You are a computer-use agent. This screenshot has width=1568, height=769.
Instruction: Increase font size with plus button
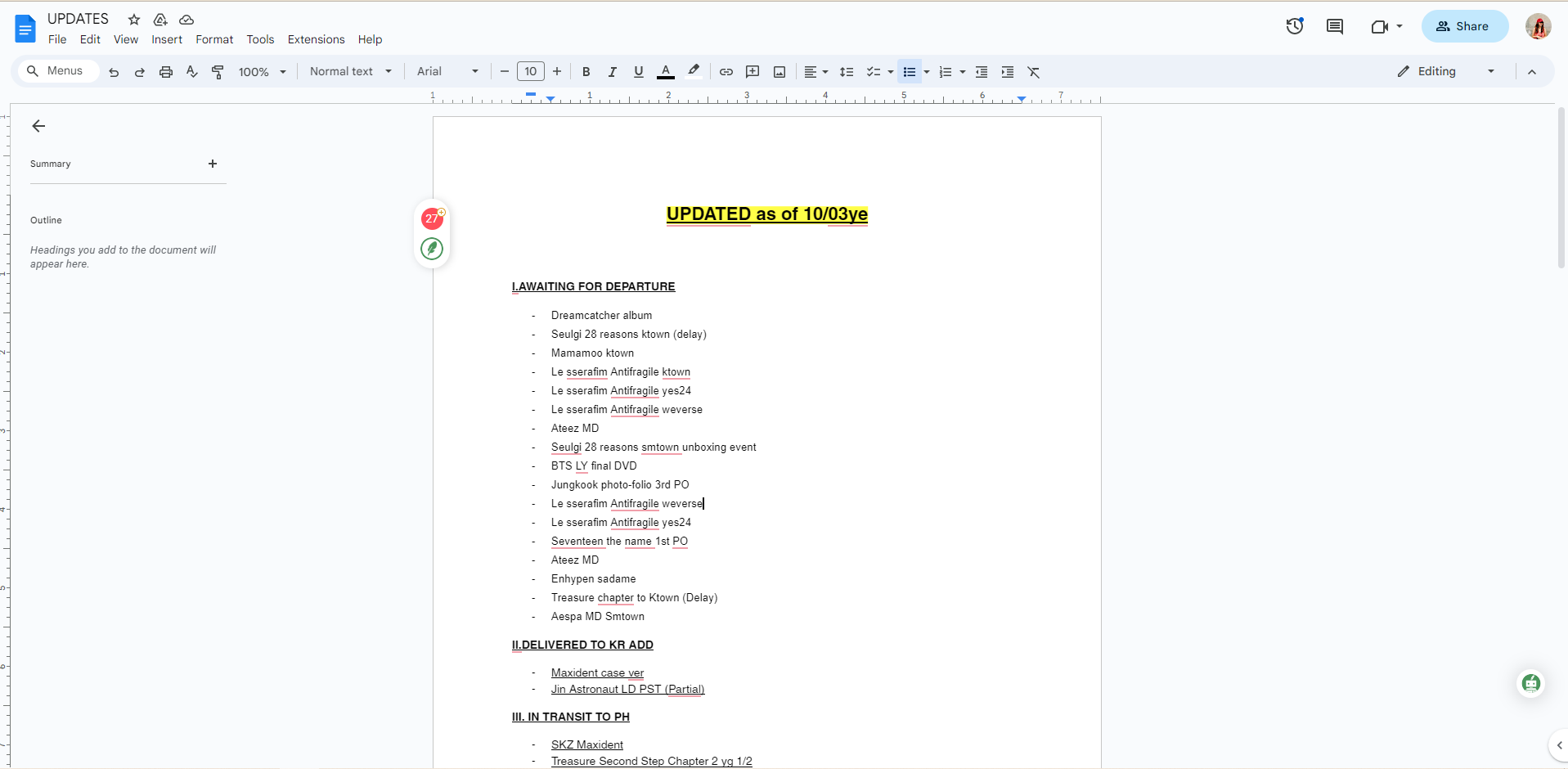coord(557,72)
